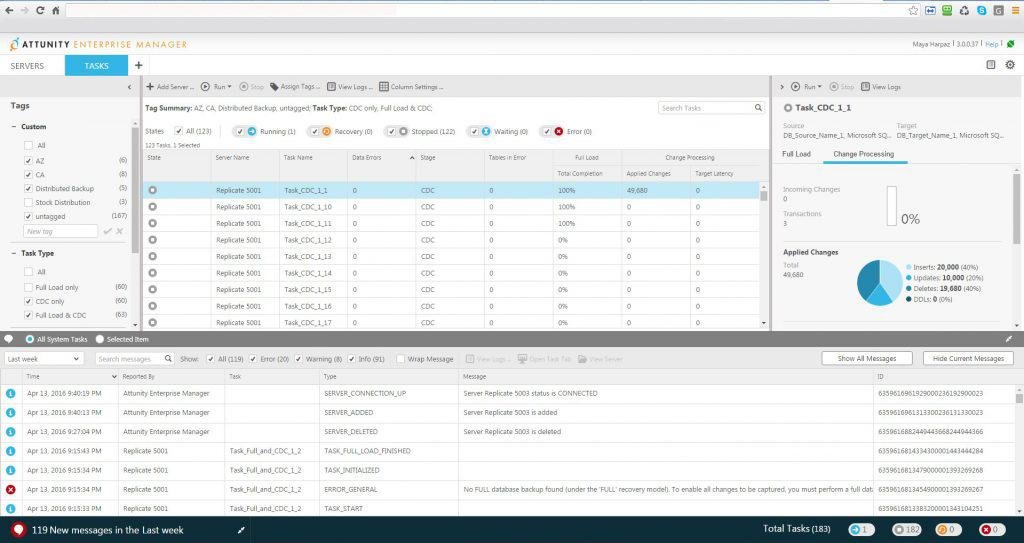1024x543 pixels.
Task: Uncheck the AZ tag checkbox
Action: [x=28, y=160]
